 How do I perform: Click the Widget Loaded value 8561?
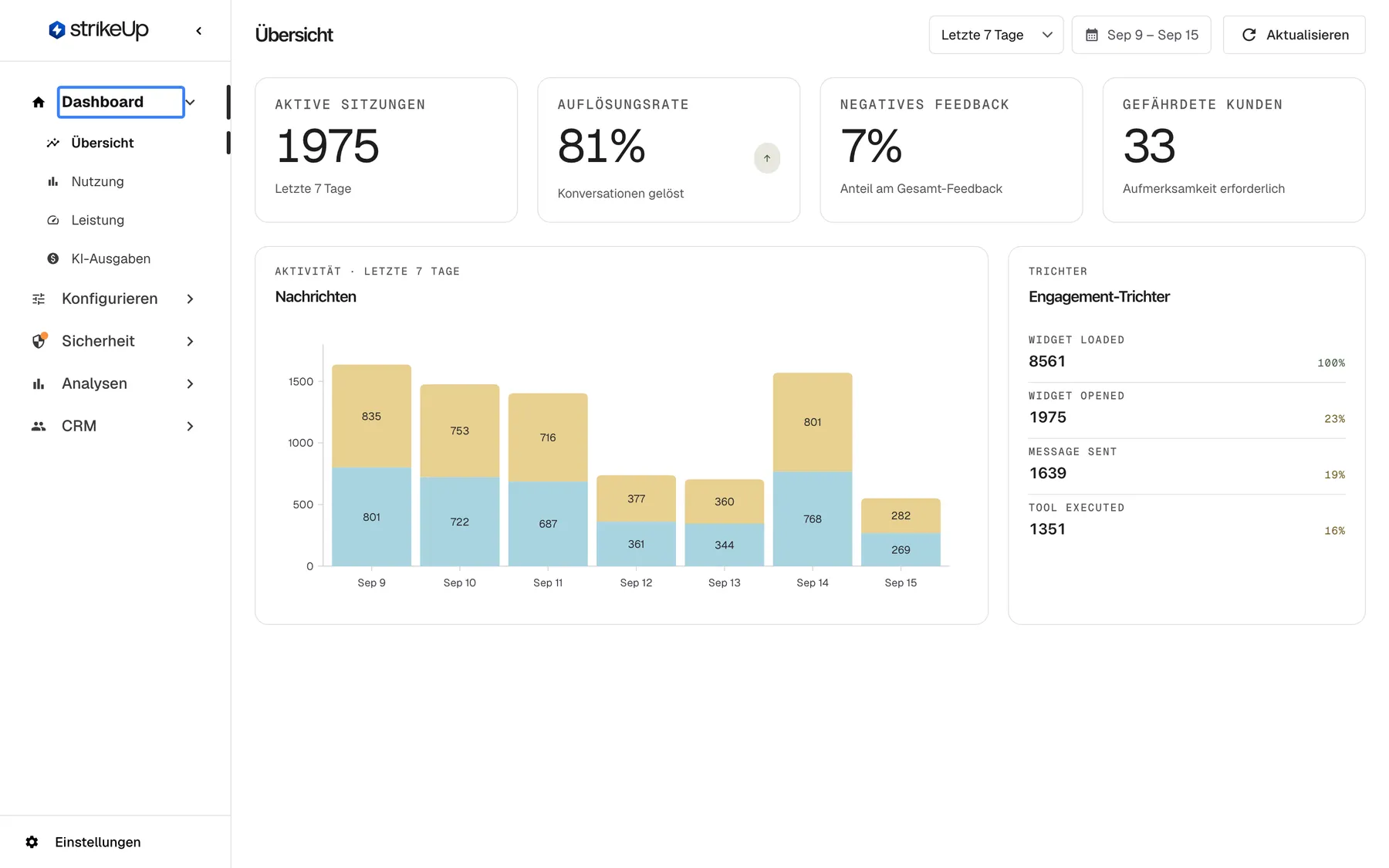(x=1047, y=361)
